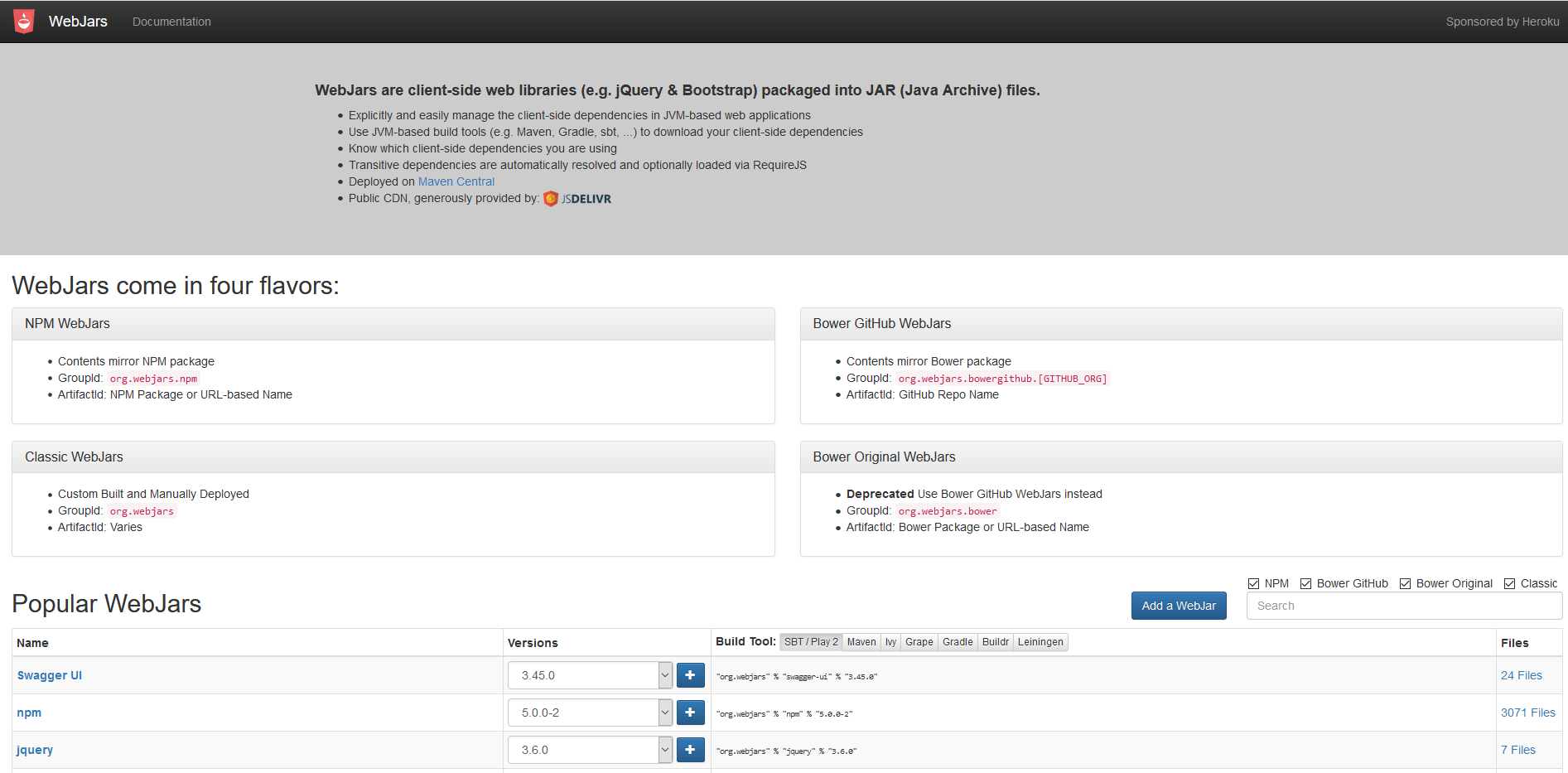This screenshot has width=1568, height=773.
Task: Open the Swagger UI version dropdown showing 3.45.0
Action: (x=590, y=675)
